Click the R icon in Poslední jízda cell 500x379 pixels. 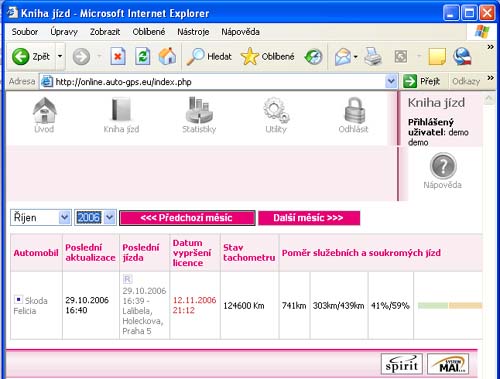(x=127, y=279)
